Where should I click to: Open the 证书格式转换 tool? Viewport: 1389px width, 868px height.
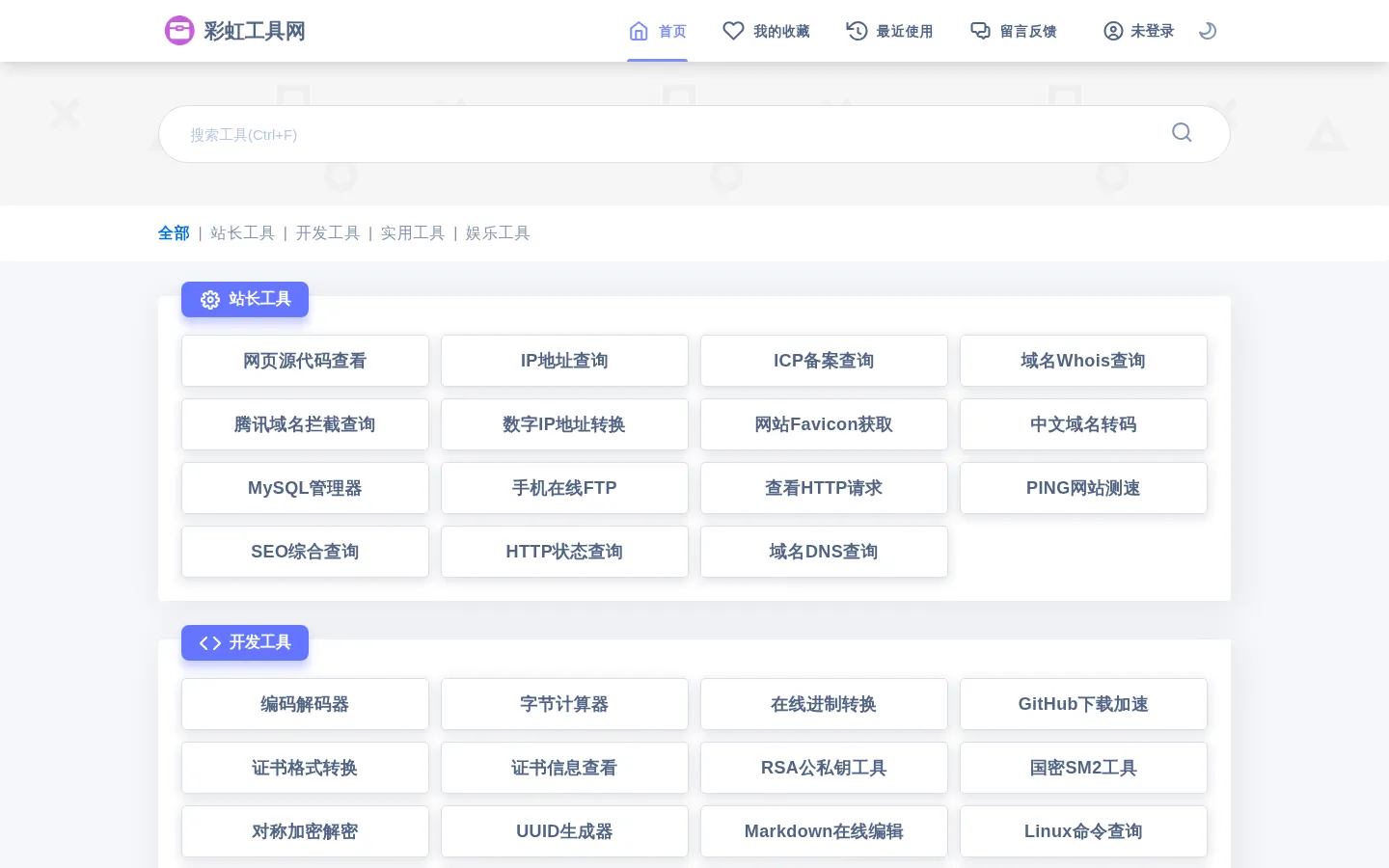tap(305, 768)
